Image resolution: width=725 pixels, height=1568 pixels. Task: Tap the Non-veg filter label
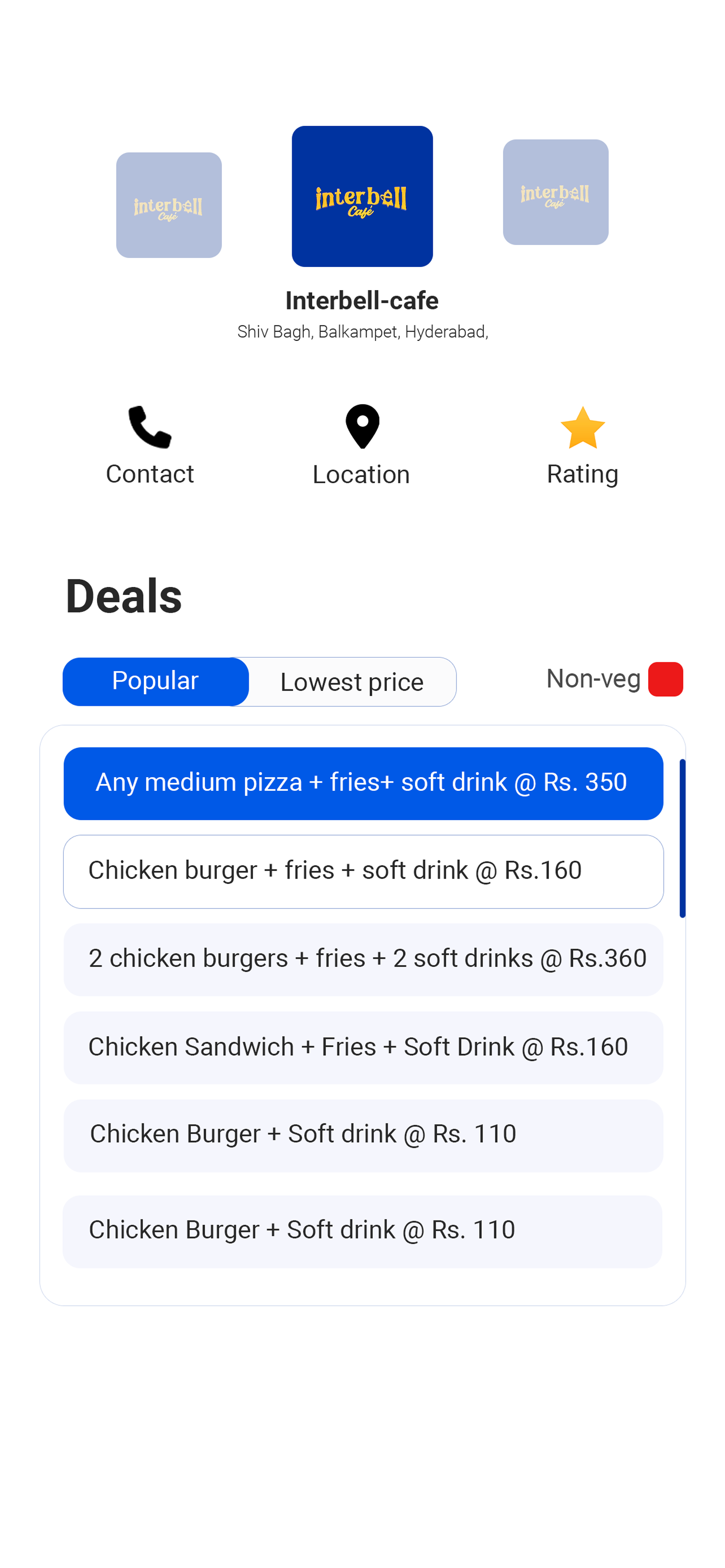click(594, 679)
